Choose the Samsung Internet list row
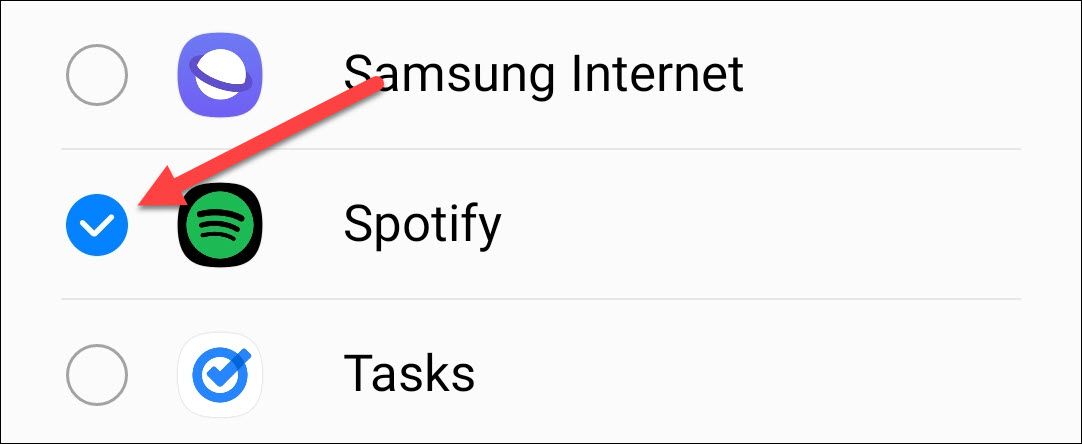1082x444 pixels. 541,75
